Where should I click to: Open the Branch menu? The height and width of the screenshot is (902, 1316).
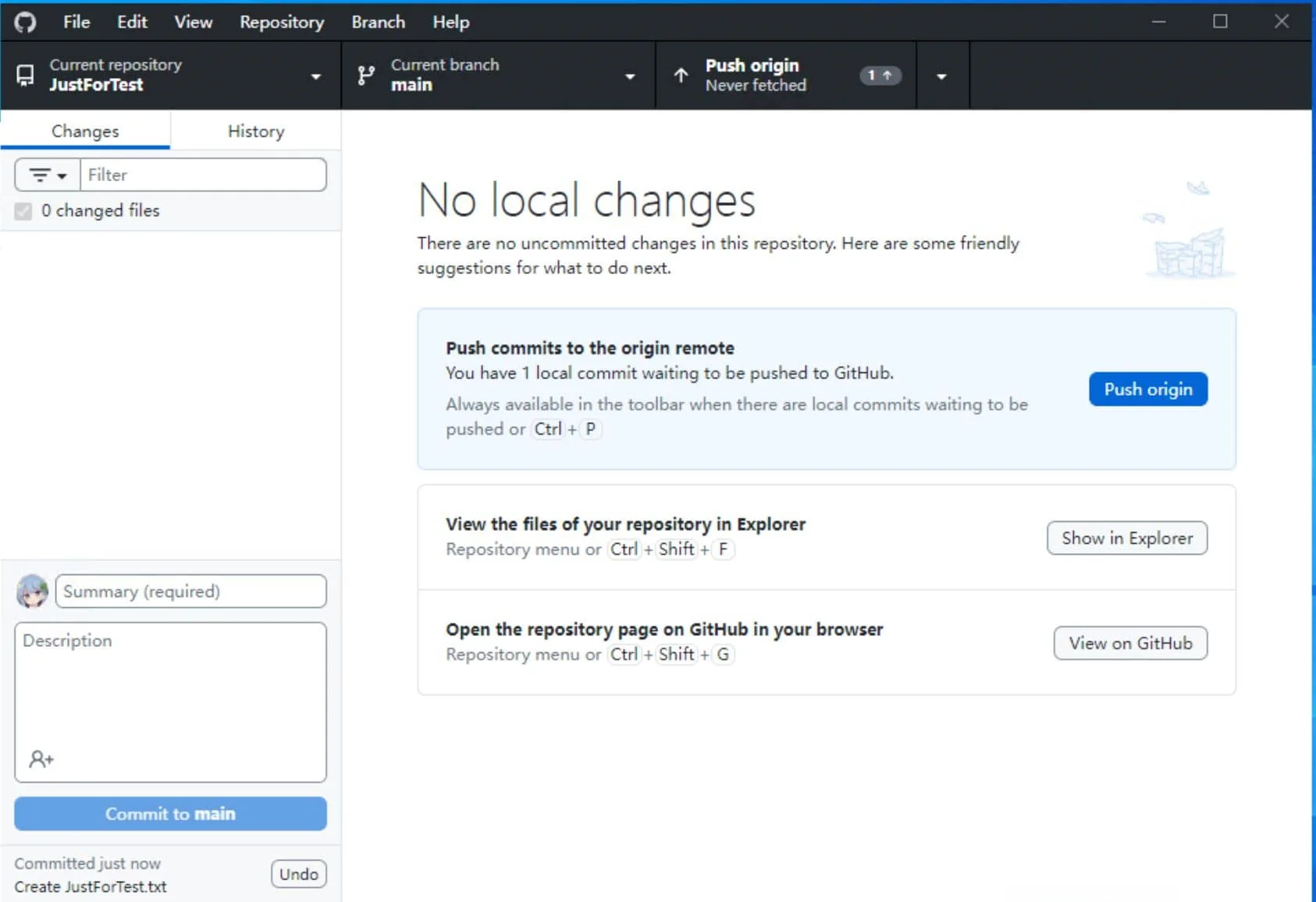coord(378,22)
